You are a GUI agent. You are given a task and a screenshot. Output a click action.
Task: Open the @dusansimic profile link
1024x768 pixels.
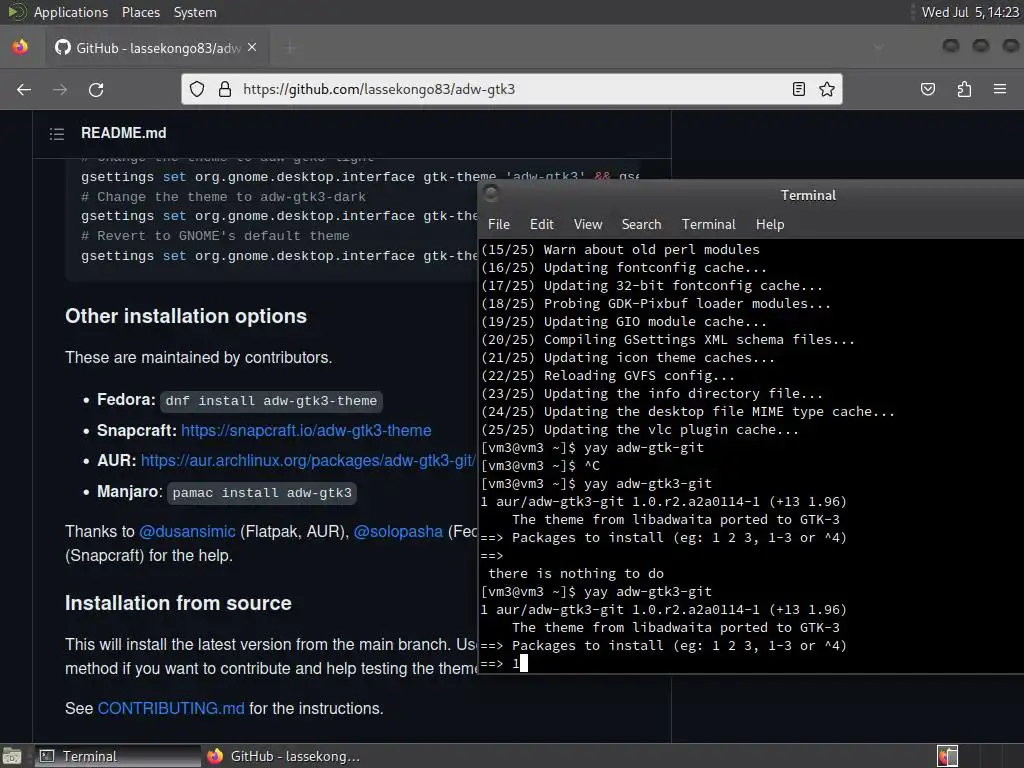[x=187, y=532]
